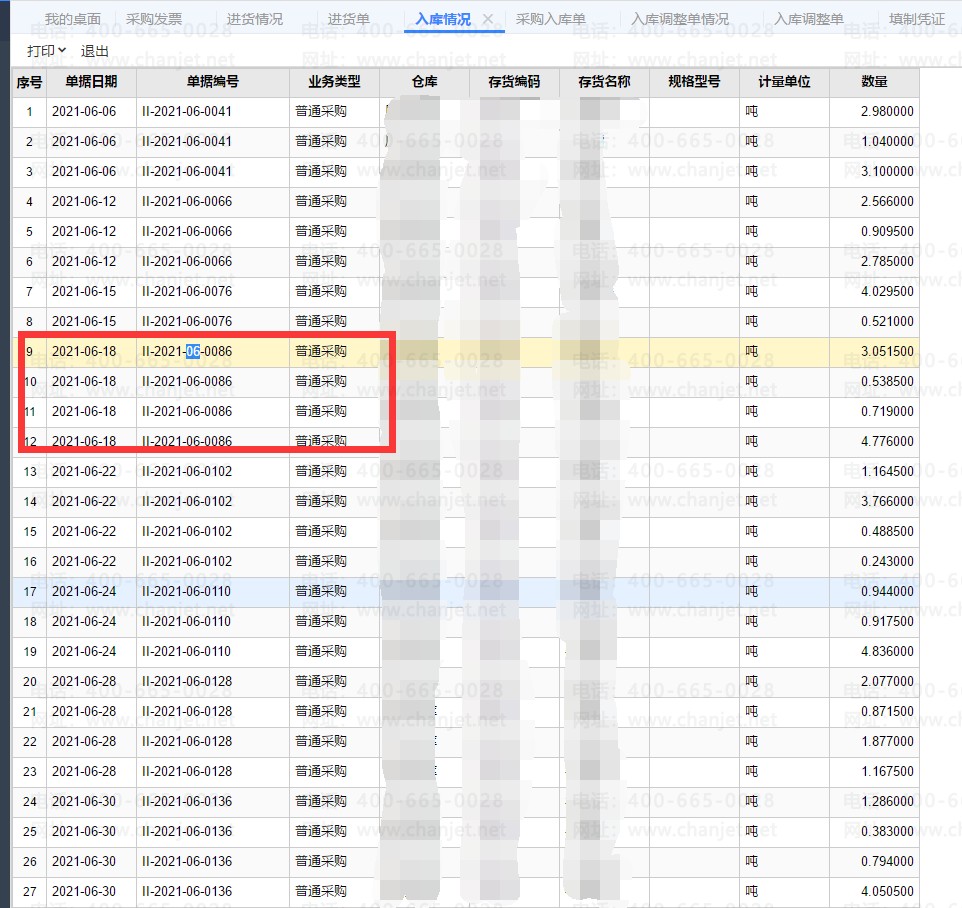Click the 单据编号 column header
Viewport: 962px width, 908px height.
tap(212, 82)
